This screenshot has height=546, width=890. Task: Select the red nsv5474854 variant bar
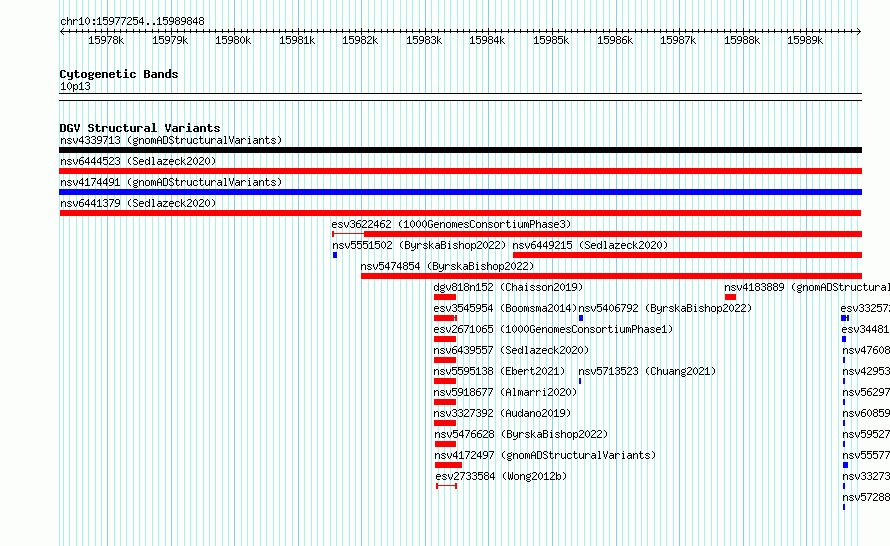[x=611, y=276]
